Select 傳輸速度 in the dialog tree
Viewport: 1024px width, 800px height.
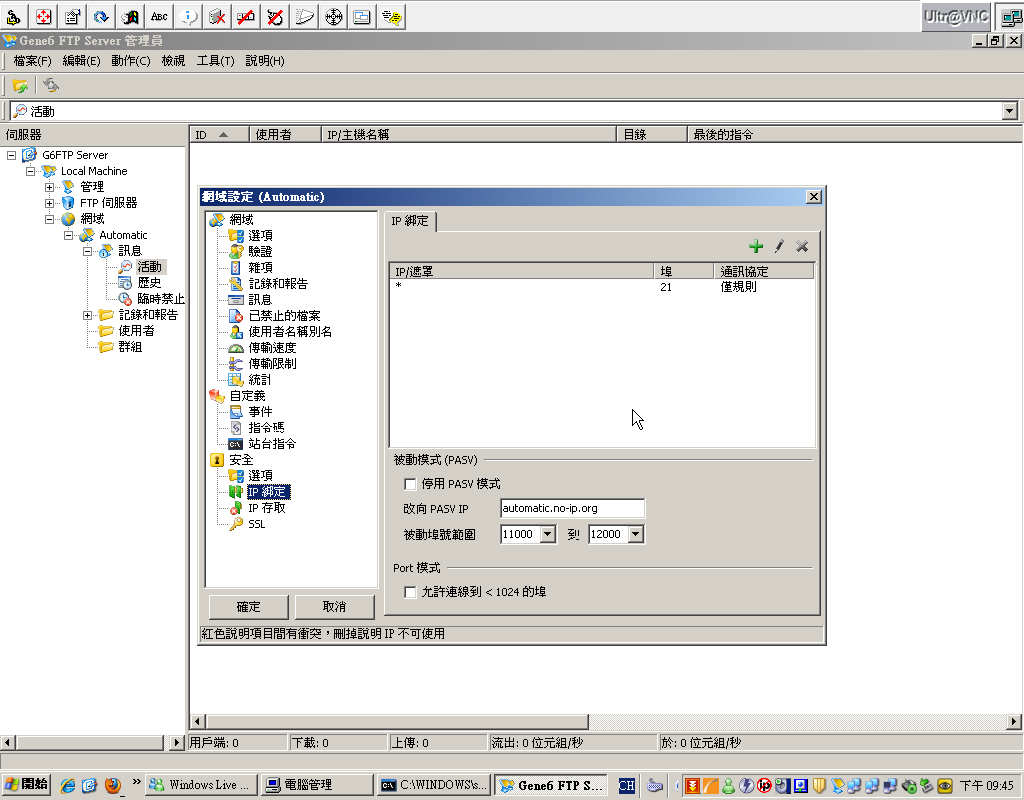pos(272,347)
